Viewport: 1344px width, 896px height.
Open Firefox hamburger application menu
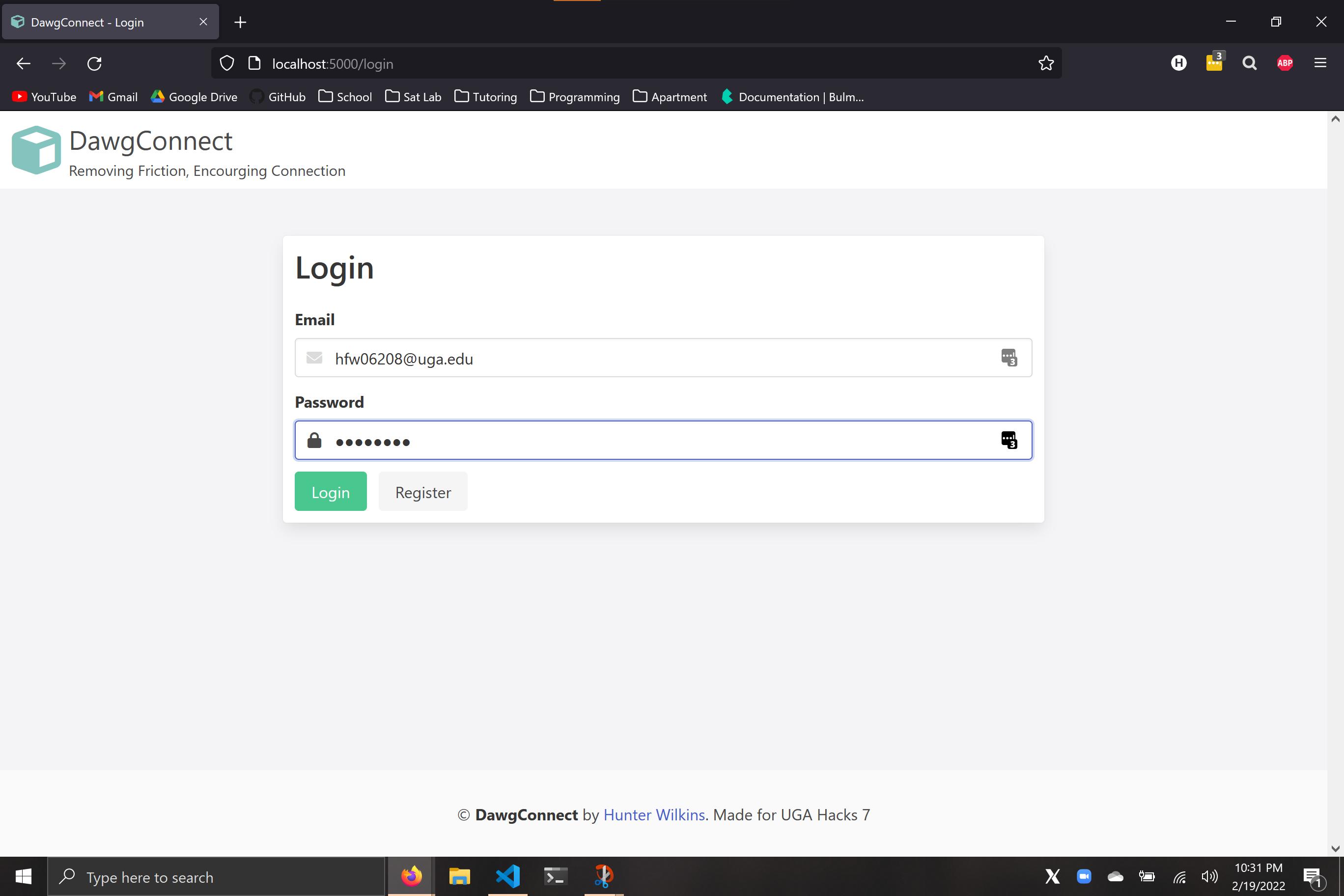click(1320, 63)
